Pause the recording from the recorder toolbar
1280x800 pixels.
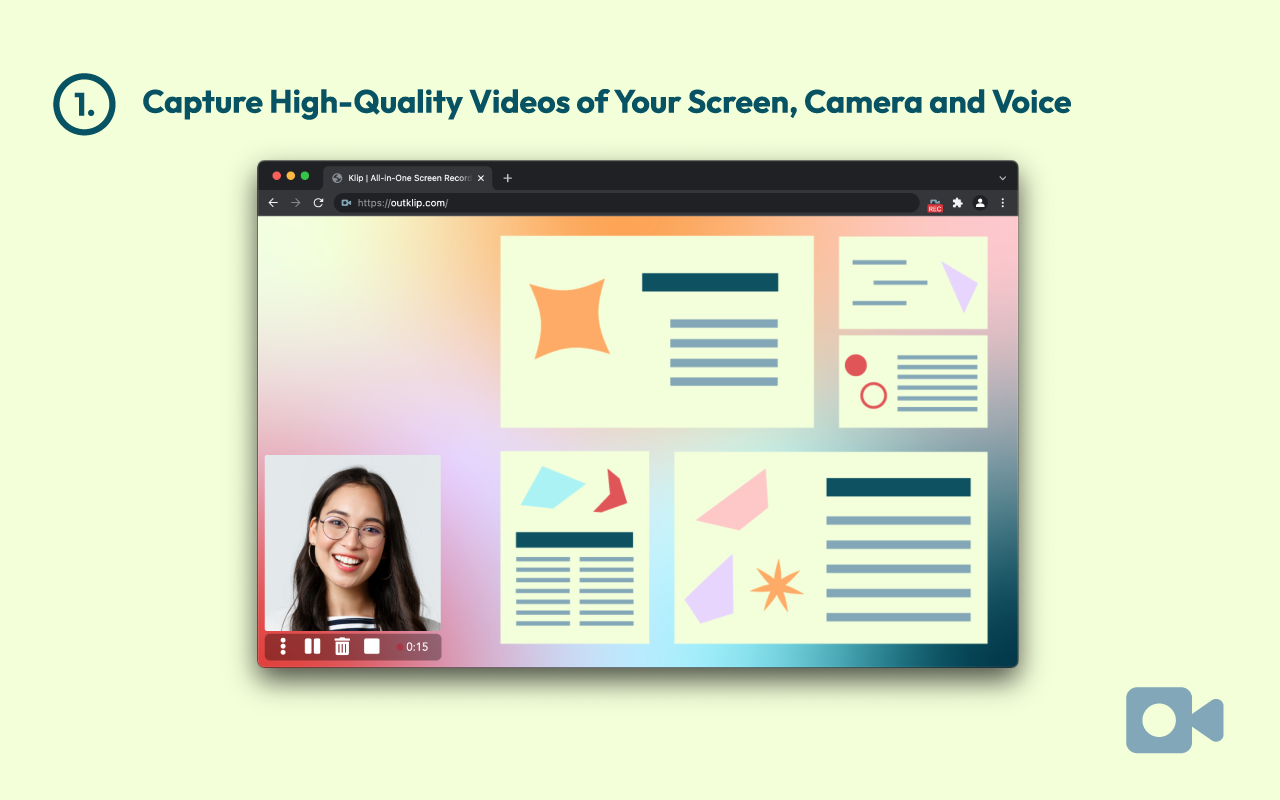[x=312, y=646]
